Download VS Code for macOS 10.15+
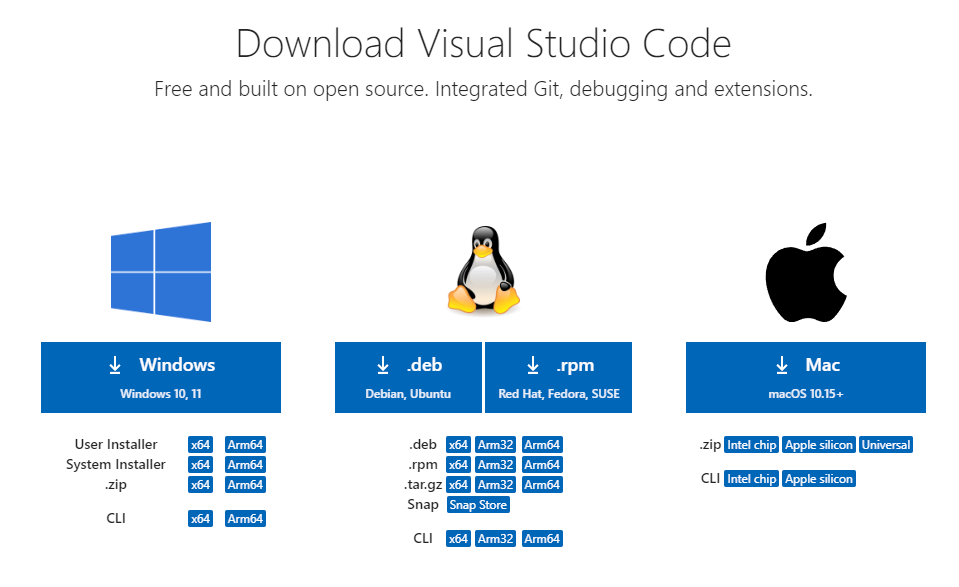The width and height of the screenshot is (959, 587). (806, 377)
